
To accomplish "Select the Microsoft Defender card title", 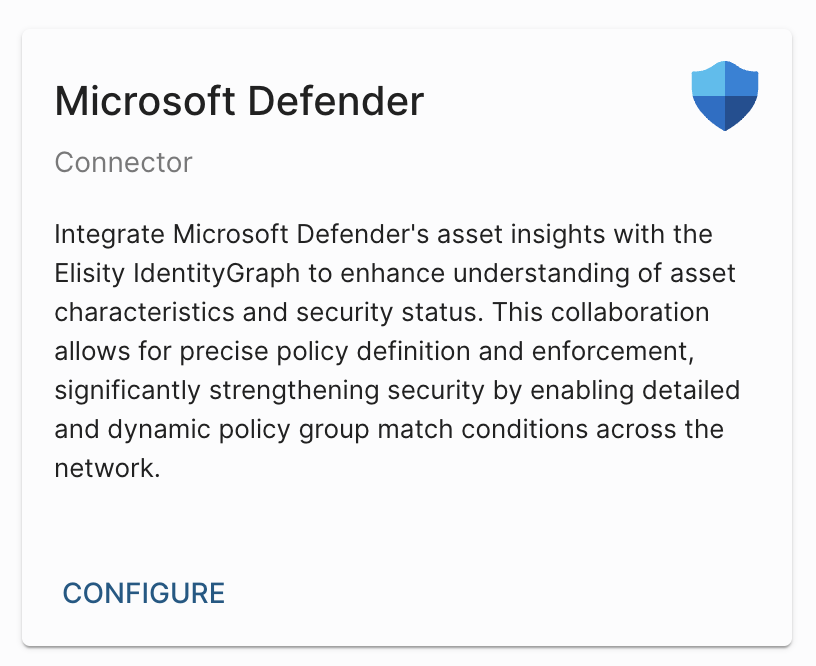I will pyautogui.click(x=239, y=101).
